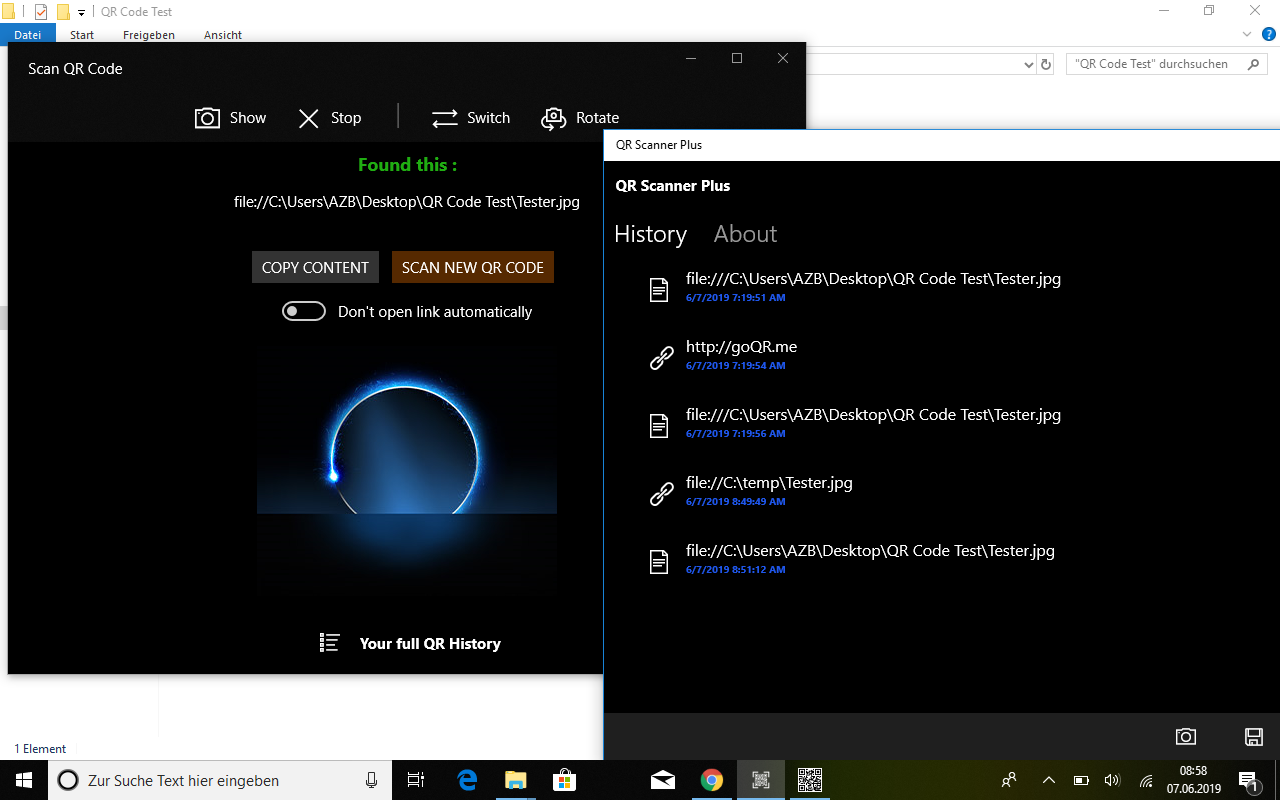This screenshot has height=800, width=1280.
Task: Click the Windows taskbar search box
Action: pos(219,780)
